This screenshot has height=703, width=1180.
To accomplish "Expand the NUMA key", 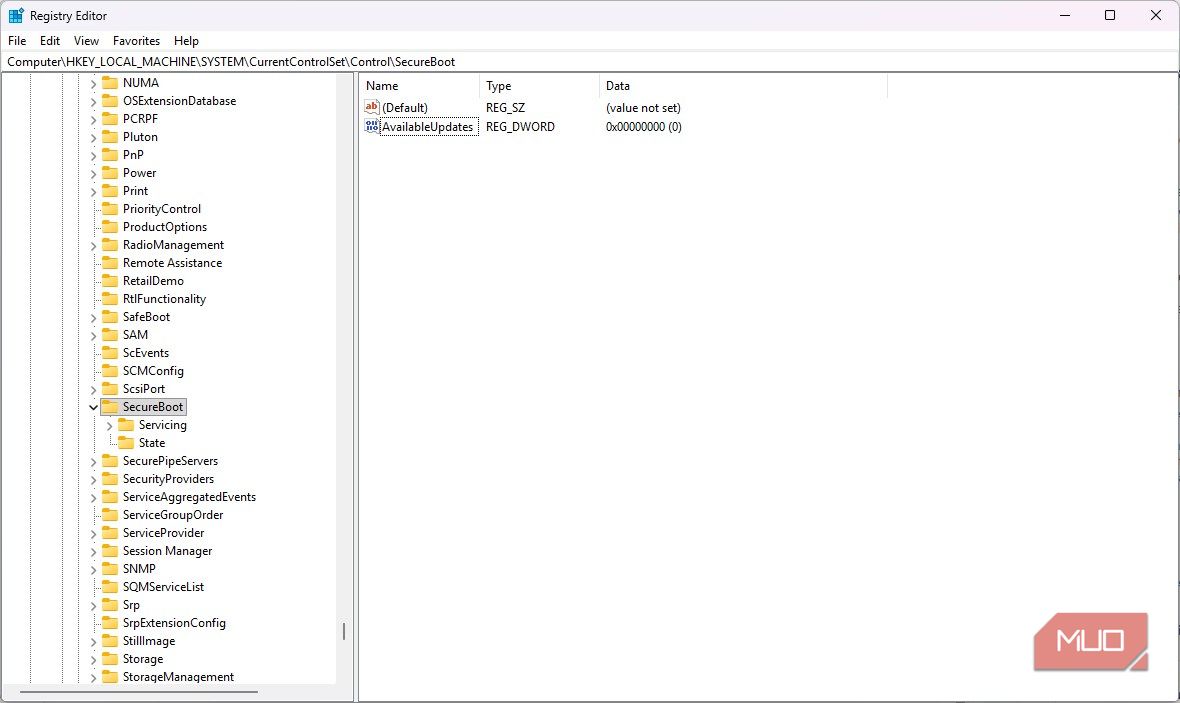I will 93,83.
